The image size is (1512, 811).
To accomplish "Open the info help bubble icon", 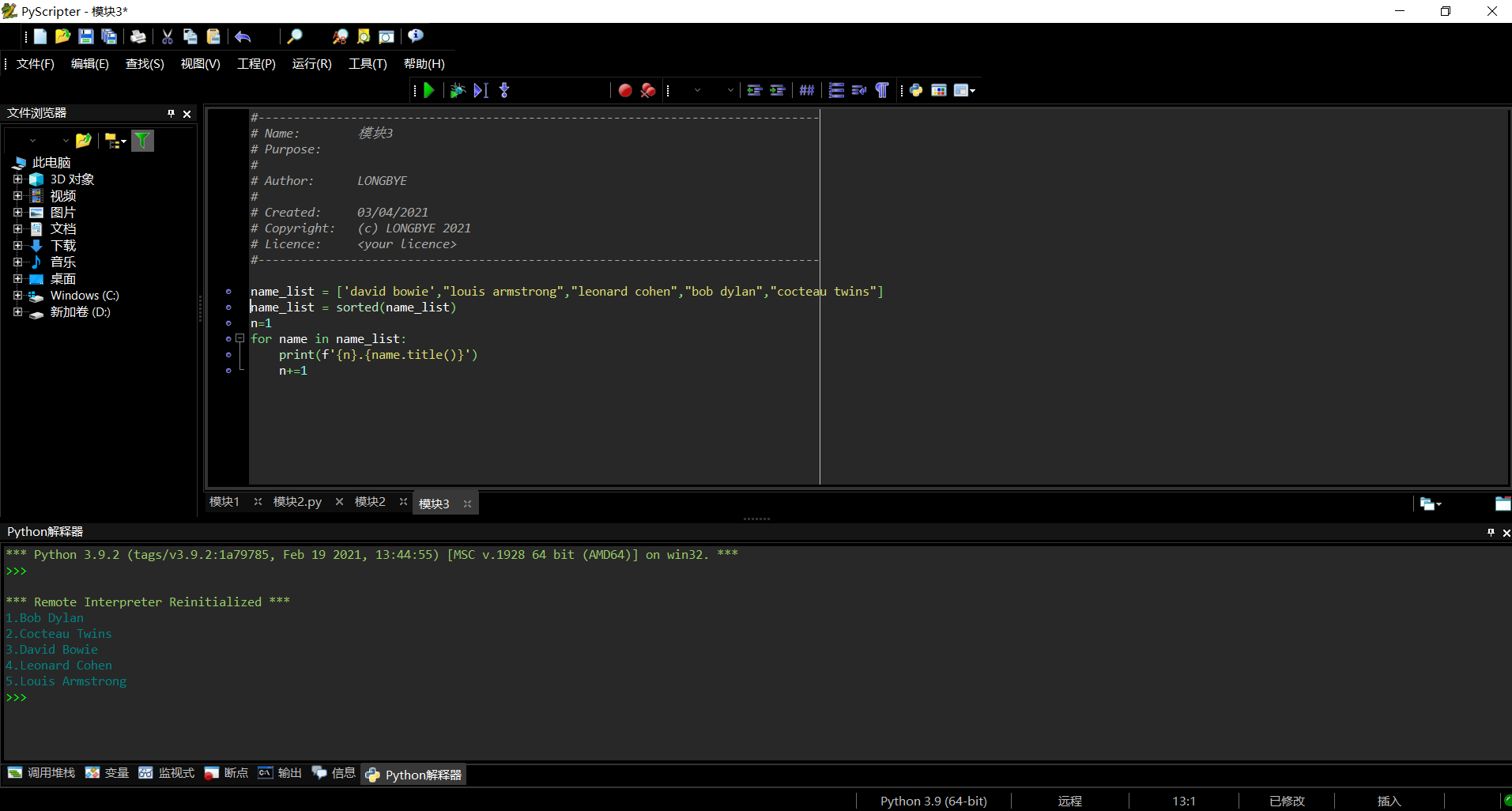I will pos(416,36).
